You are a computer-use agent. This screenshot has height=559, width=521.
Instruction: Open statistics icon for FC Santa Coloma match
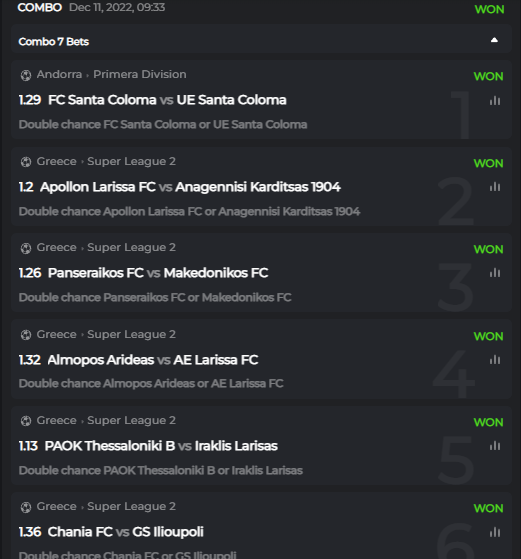[495, 101]
